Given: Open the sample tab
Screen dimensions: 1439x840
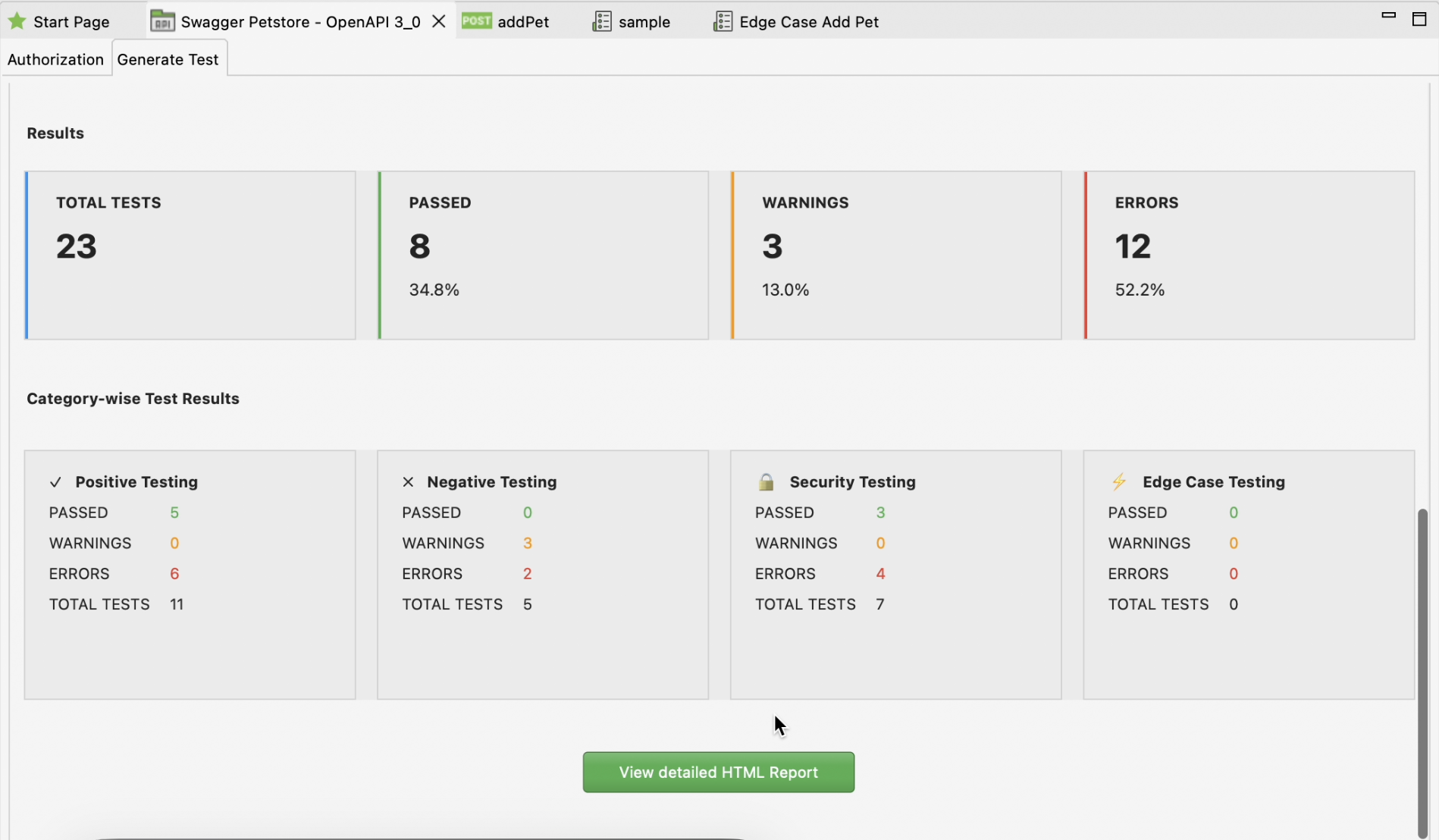Looking at the screenshot, I should coord(643,21).
